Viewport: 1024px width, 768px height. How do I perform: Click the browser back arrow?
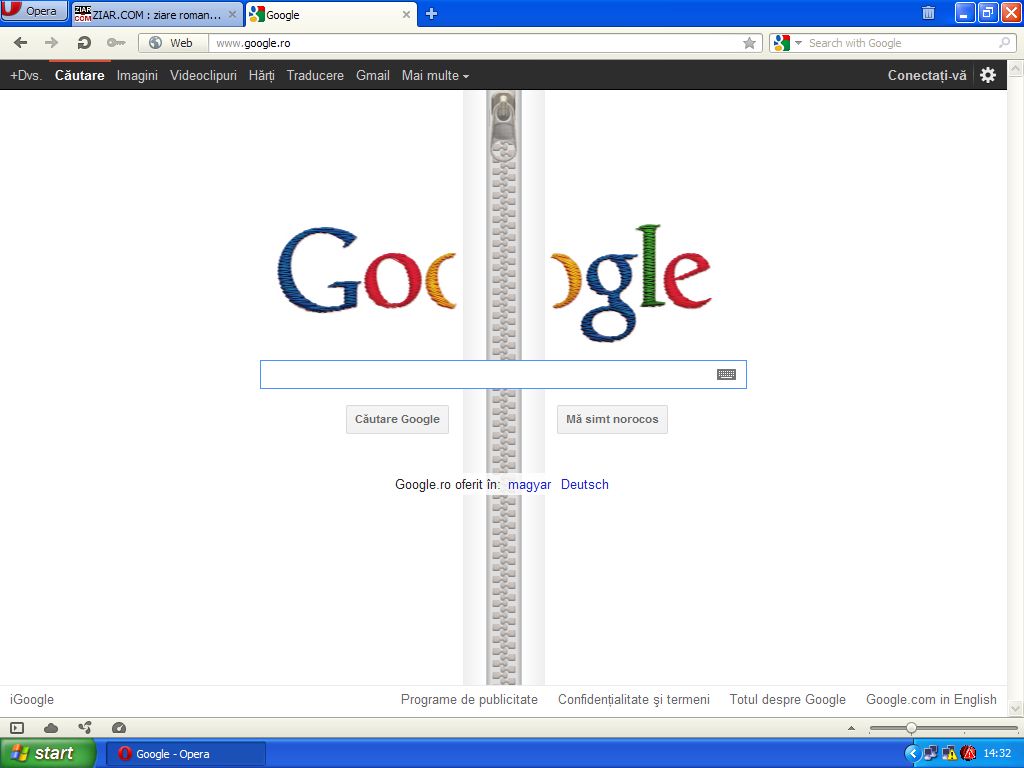pyautogui.click(x=20, y=43)
